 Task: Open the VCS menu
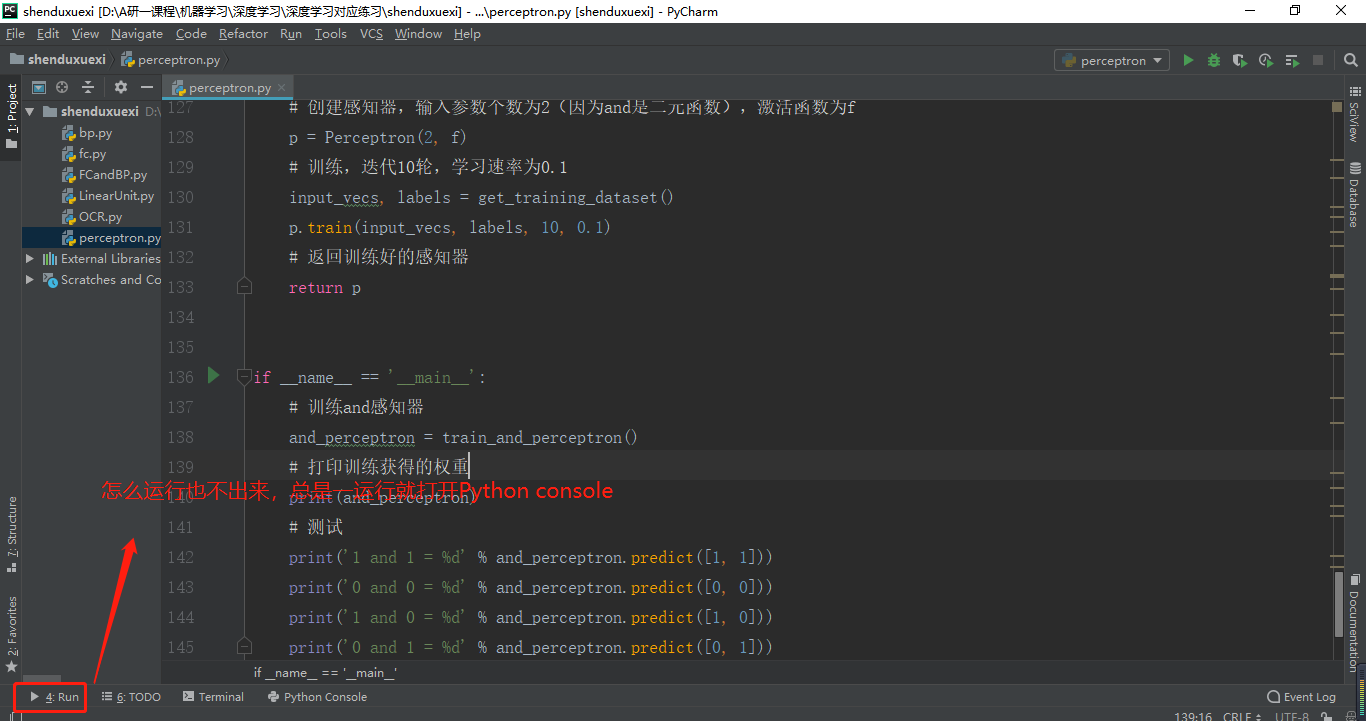[x=370, y=33]
